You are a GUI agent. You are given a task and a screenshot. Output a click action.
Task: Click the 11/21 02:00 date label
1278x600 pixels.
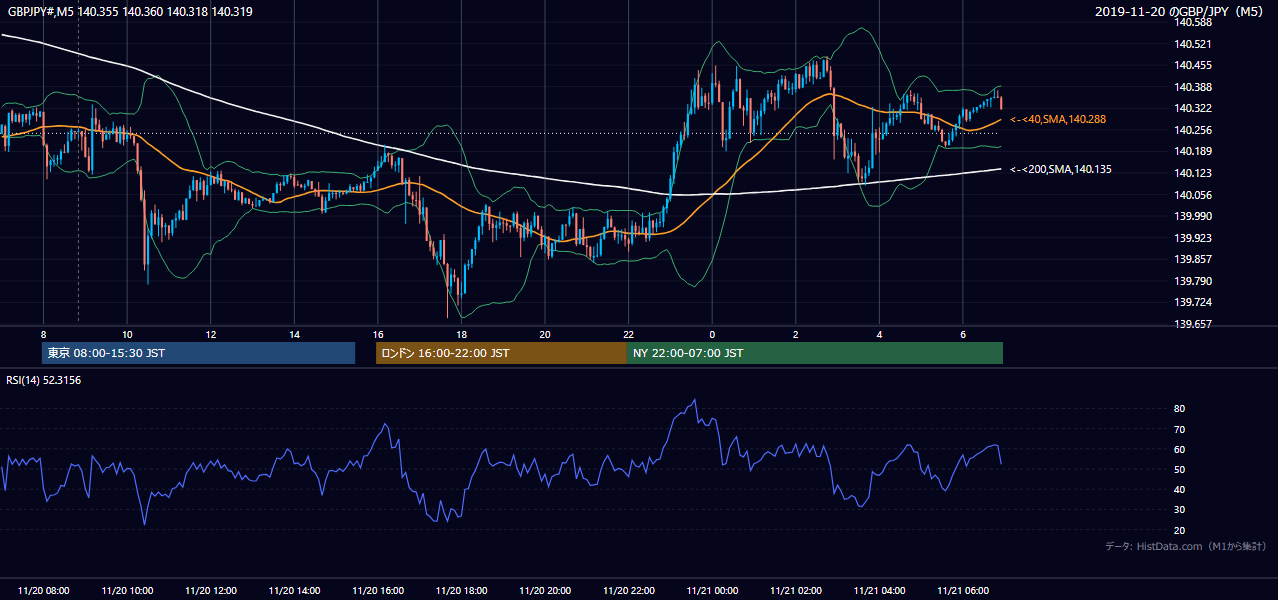(x=796, y=591)
